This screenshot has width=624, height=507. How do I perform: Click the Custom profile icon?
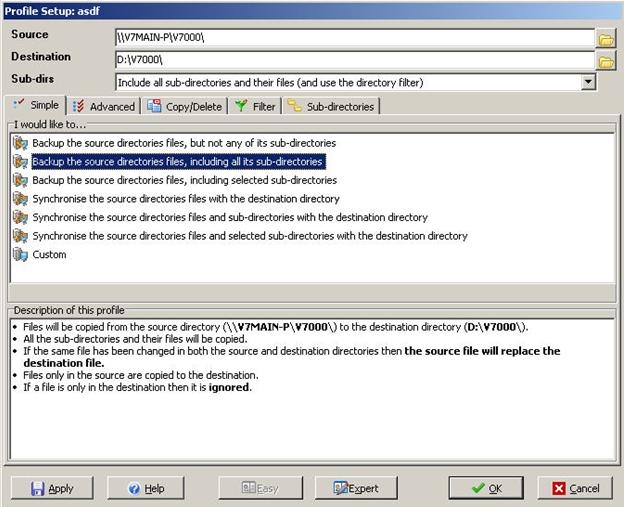coord(20,255)
